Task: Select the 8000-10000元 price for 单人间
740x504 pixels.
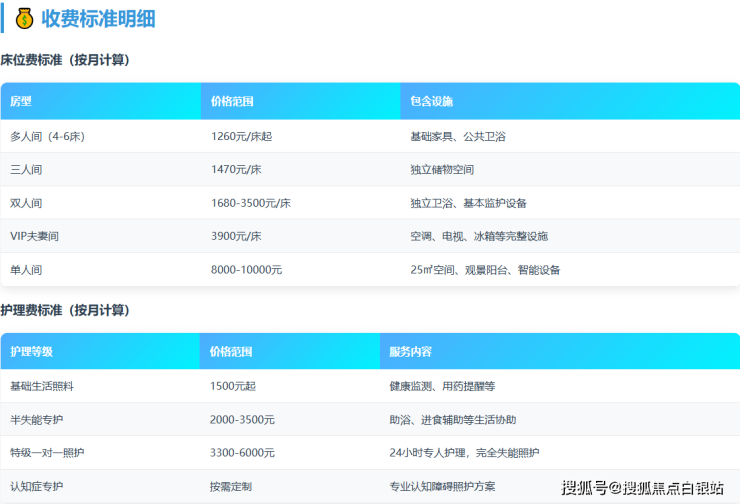Action: click(246, 270)
